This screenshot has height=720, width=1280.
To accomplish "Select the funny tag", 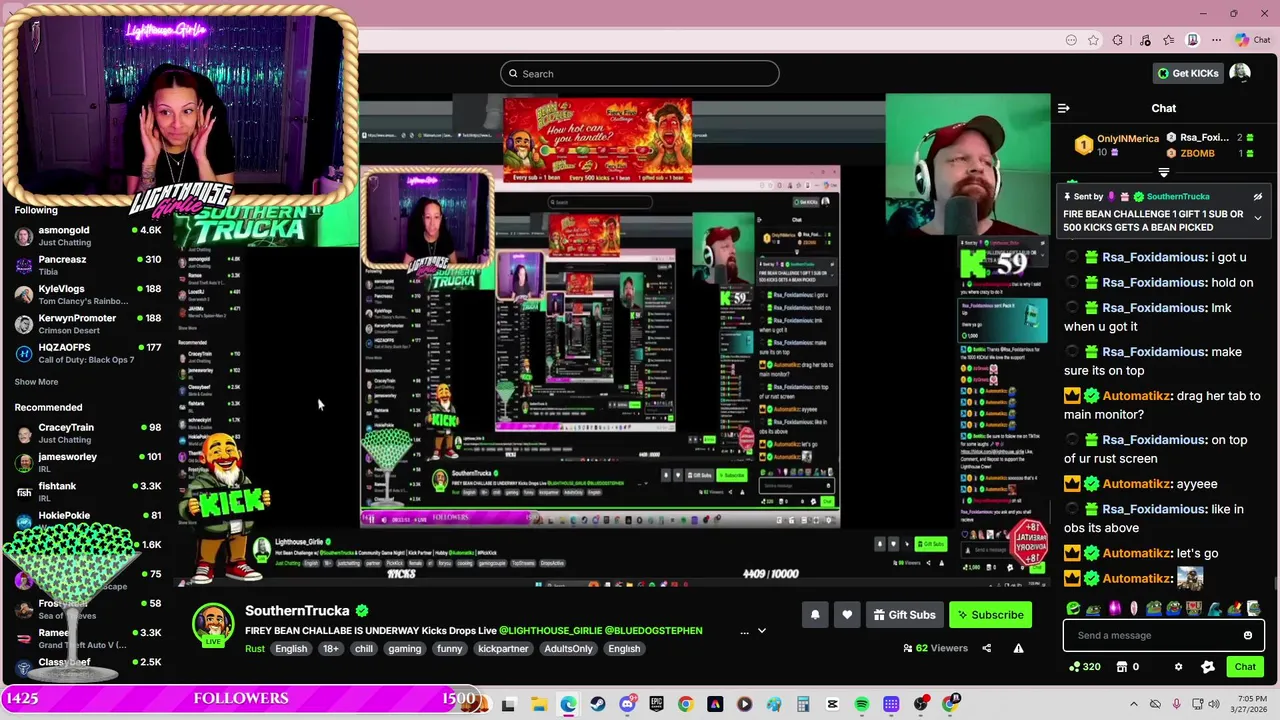I will [450, 649].
